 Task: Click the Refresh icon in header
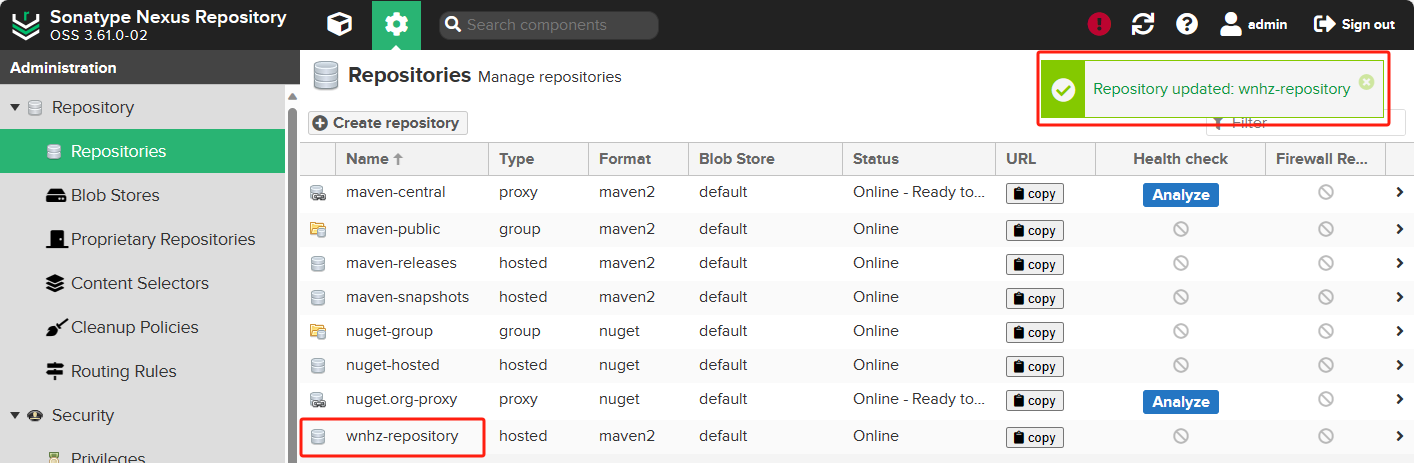[1143, 25]
